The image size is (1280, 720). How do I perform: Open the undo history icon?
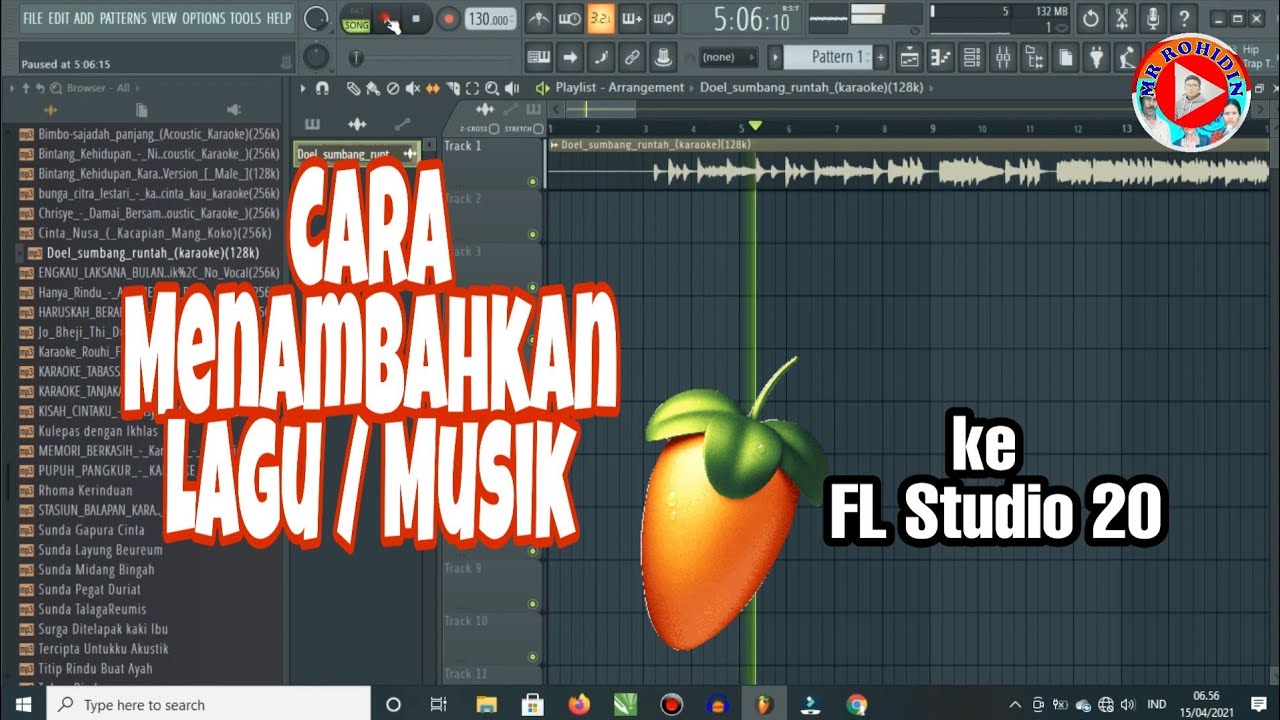[1091, 18]
